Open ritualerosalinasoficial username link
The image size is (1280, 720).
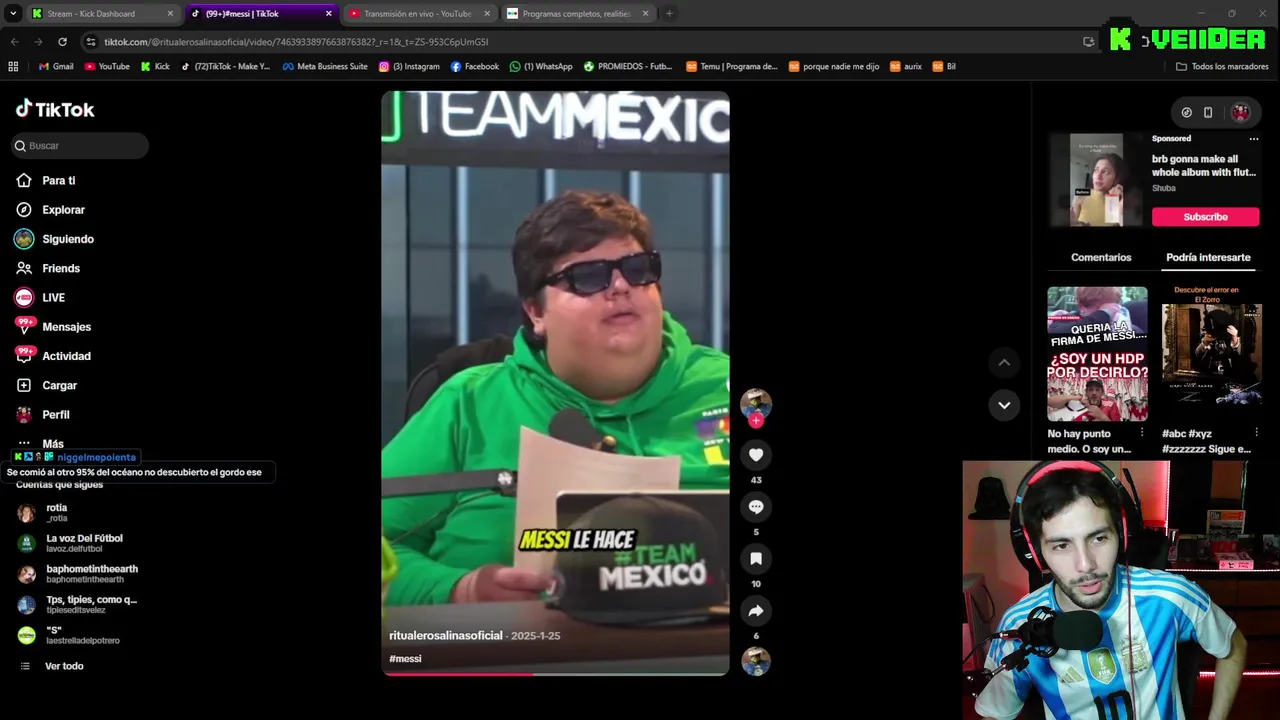pos(446,636)
